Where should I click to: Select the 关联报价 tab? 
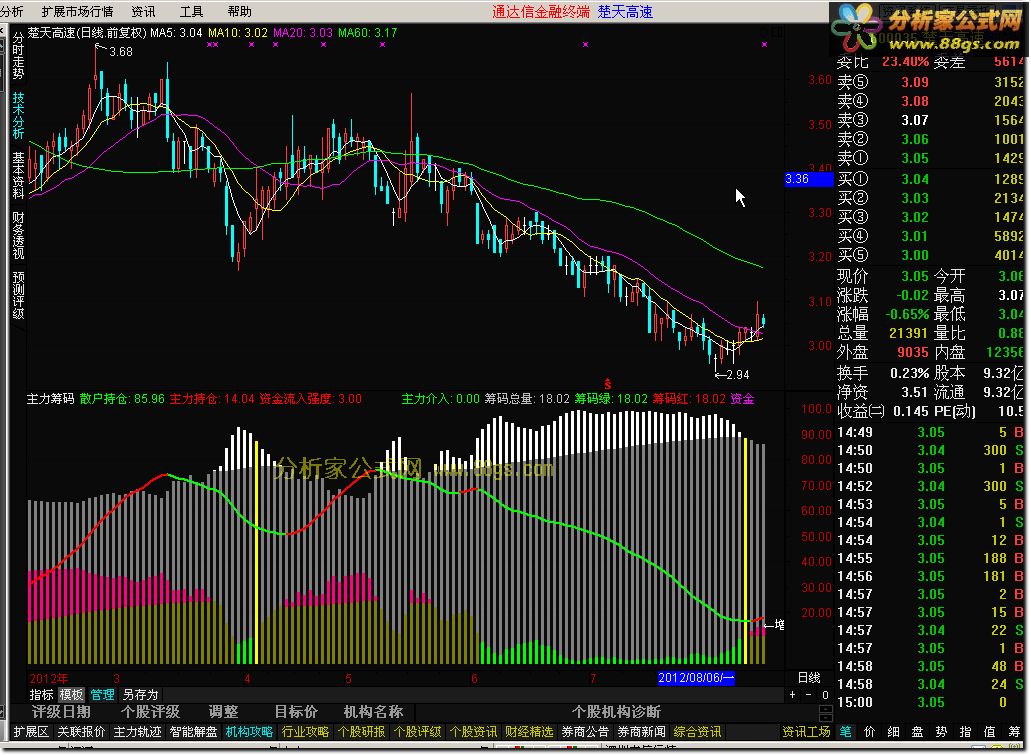(x=81, y=731)
